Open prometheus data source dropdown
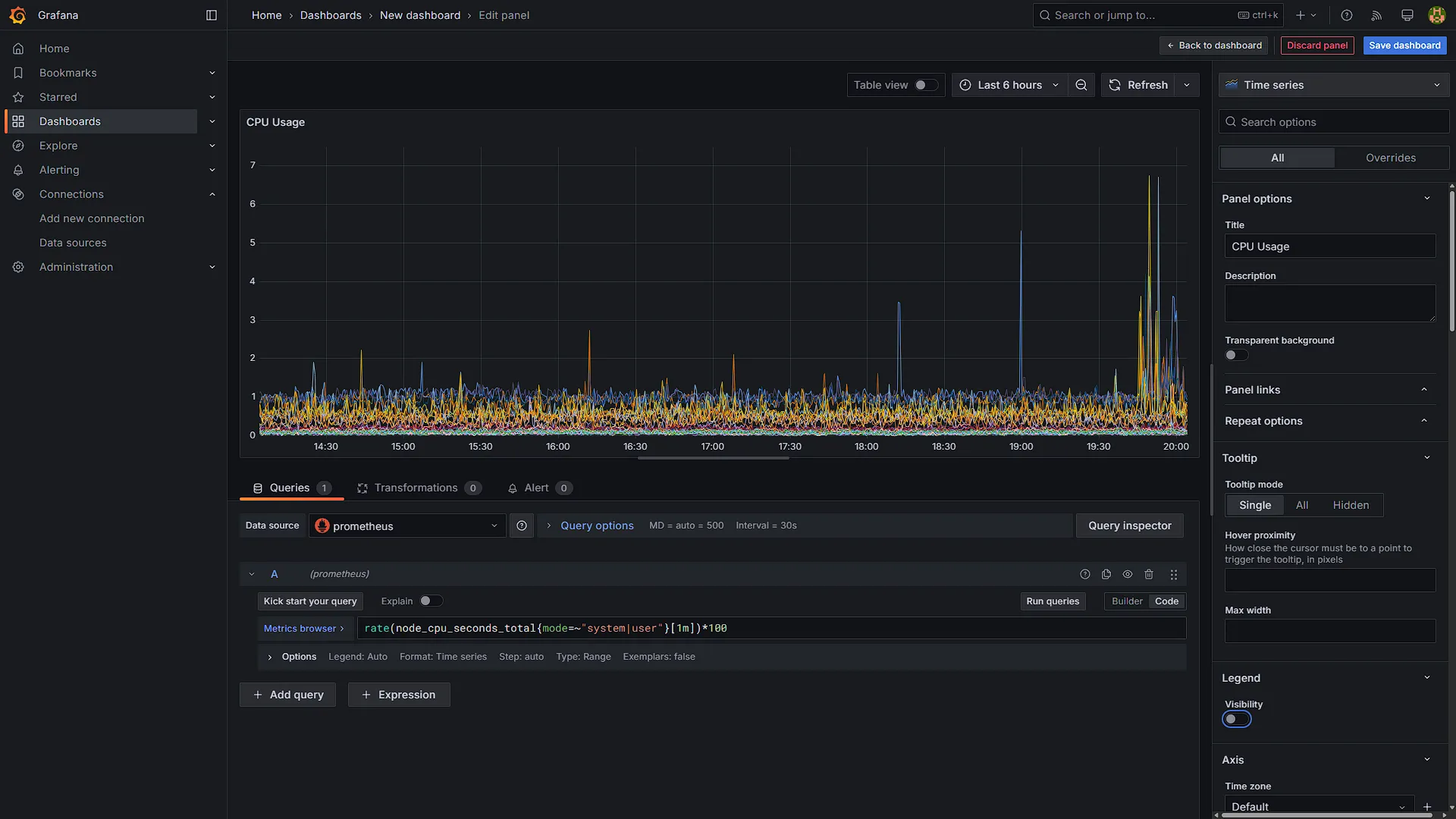 (407, 526)
